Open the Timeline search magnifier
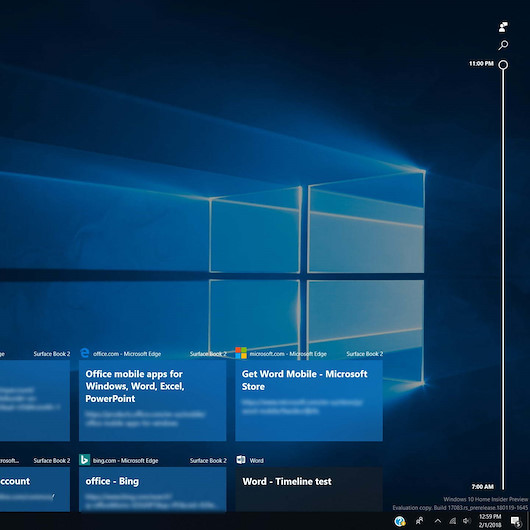The image size is (530, 530). coord(503,45)
